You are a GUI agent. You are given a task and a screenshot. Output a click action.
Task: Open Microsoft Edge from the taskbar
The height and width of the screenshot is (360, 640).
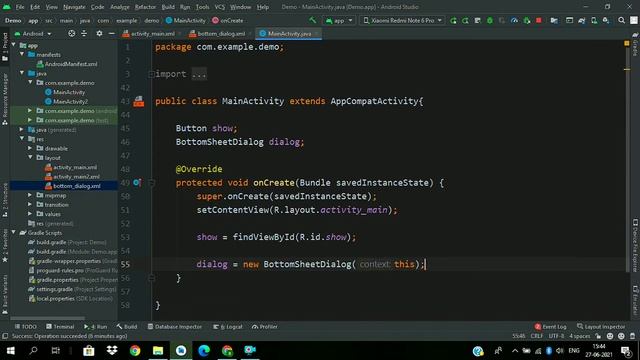[x=204, y=351]
